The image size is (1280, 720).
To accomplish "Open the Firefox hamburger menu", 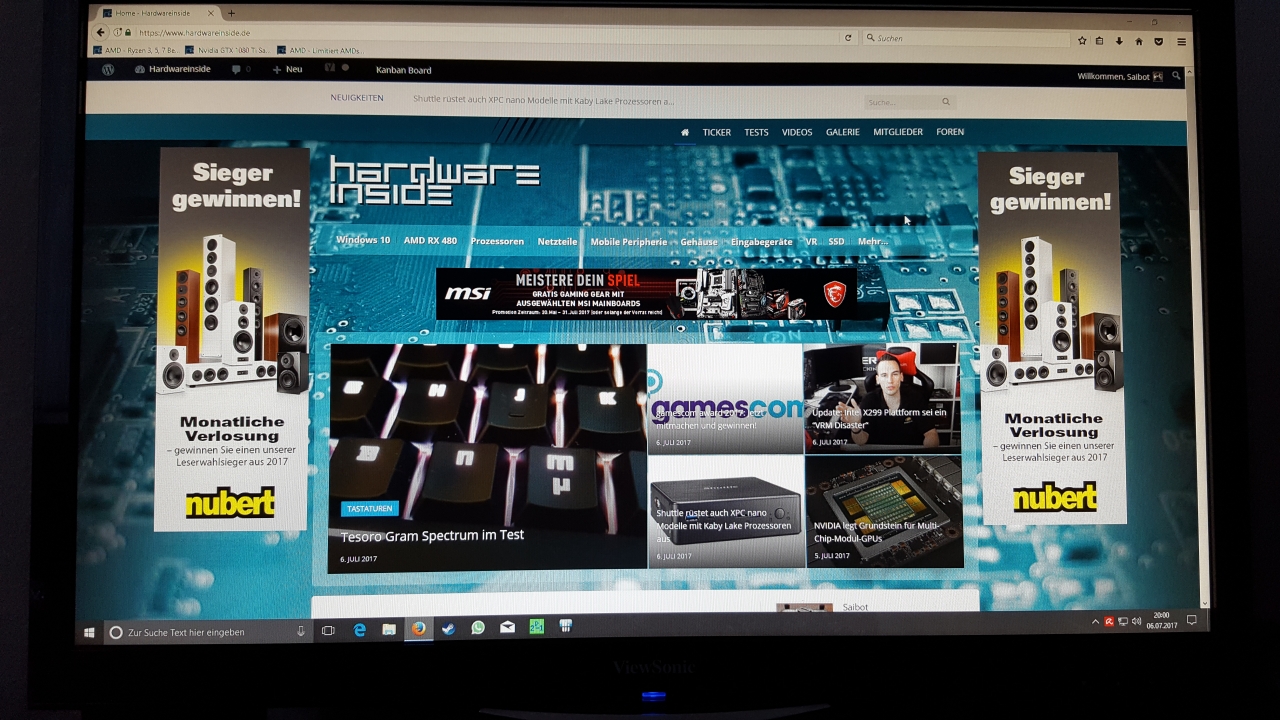I will click(x=1181, y=42).
